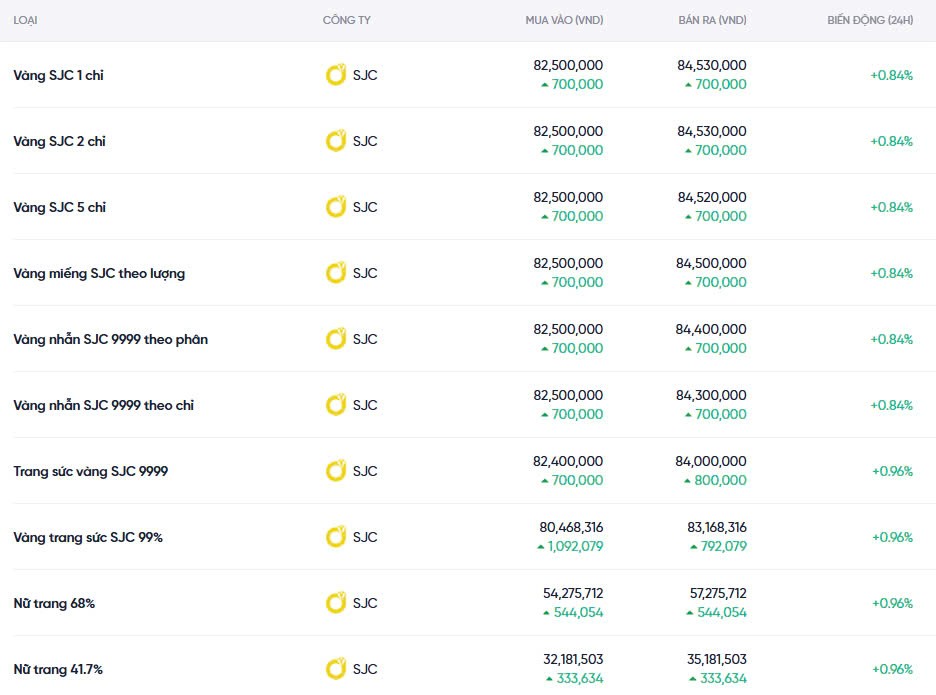Click the 84,000,000 sell price value

tap(711, 461)
